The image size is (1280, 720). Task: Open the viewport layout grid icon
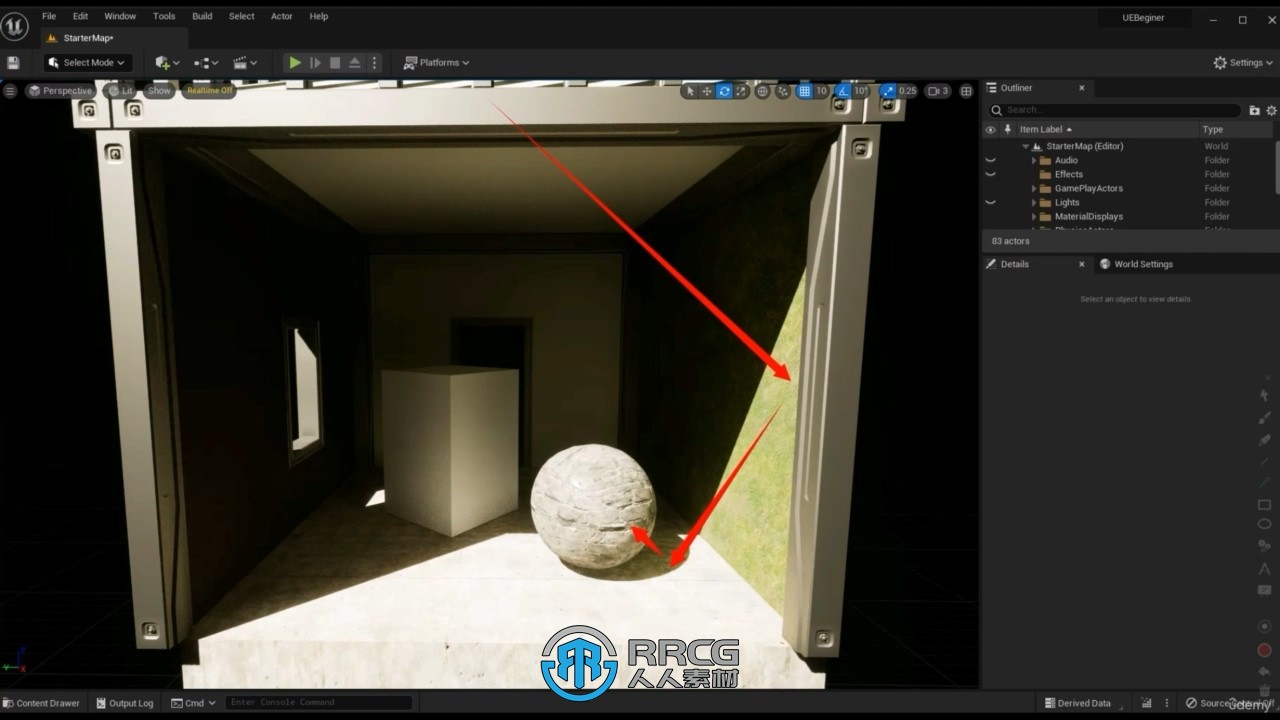point(966,91)
